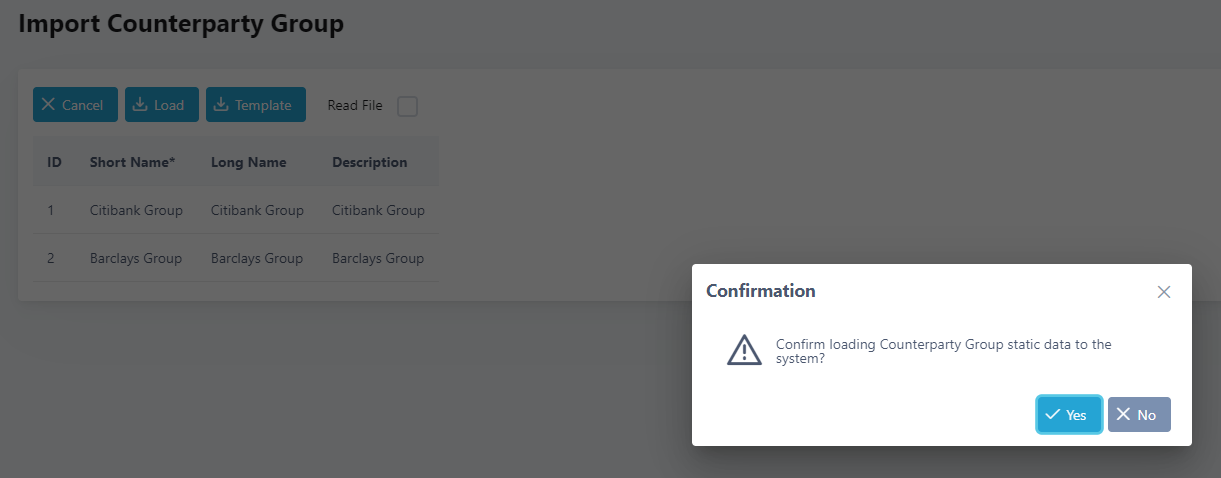Click the download icon on Load button

(140, 105)
